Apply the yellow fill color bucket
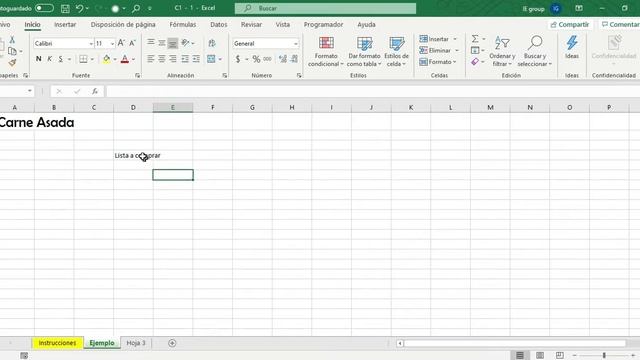This screenshot has height=360, width=640. tap(107, 59)
